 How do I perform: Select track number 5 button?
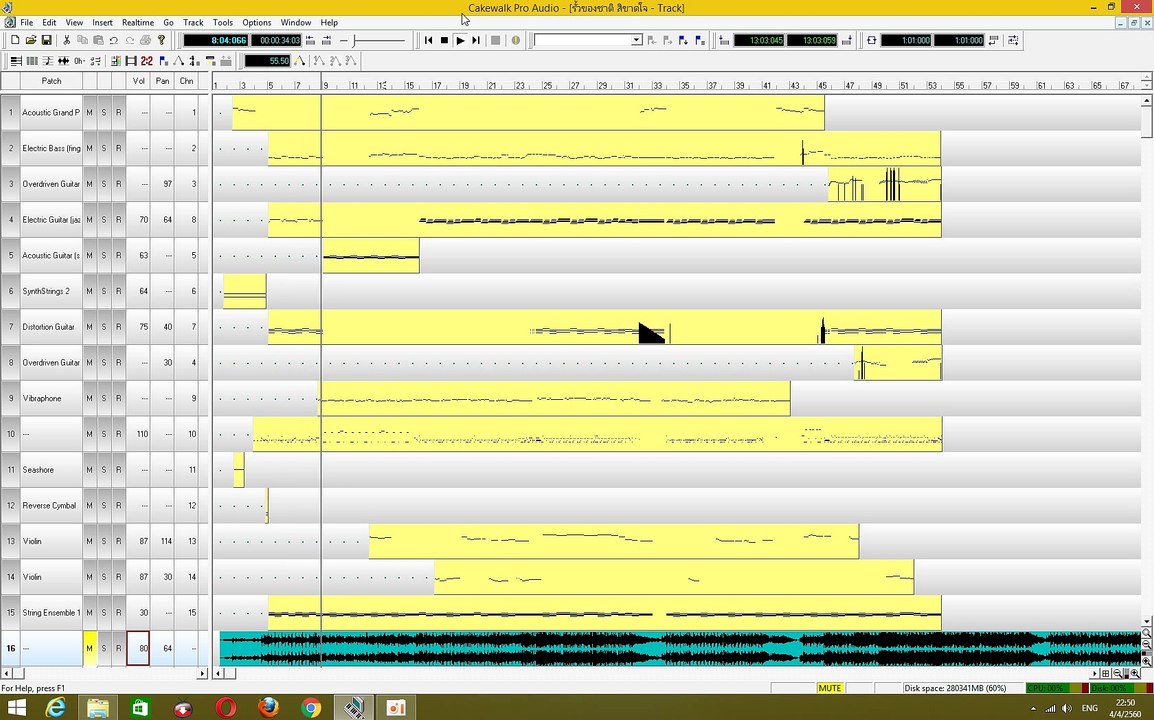[10, 255]
